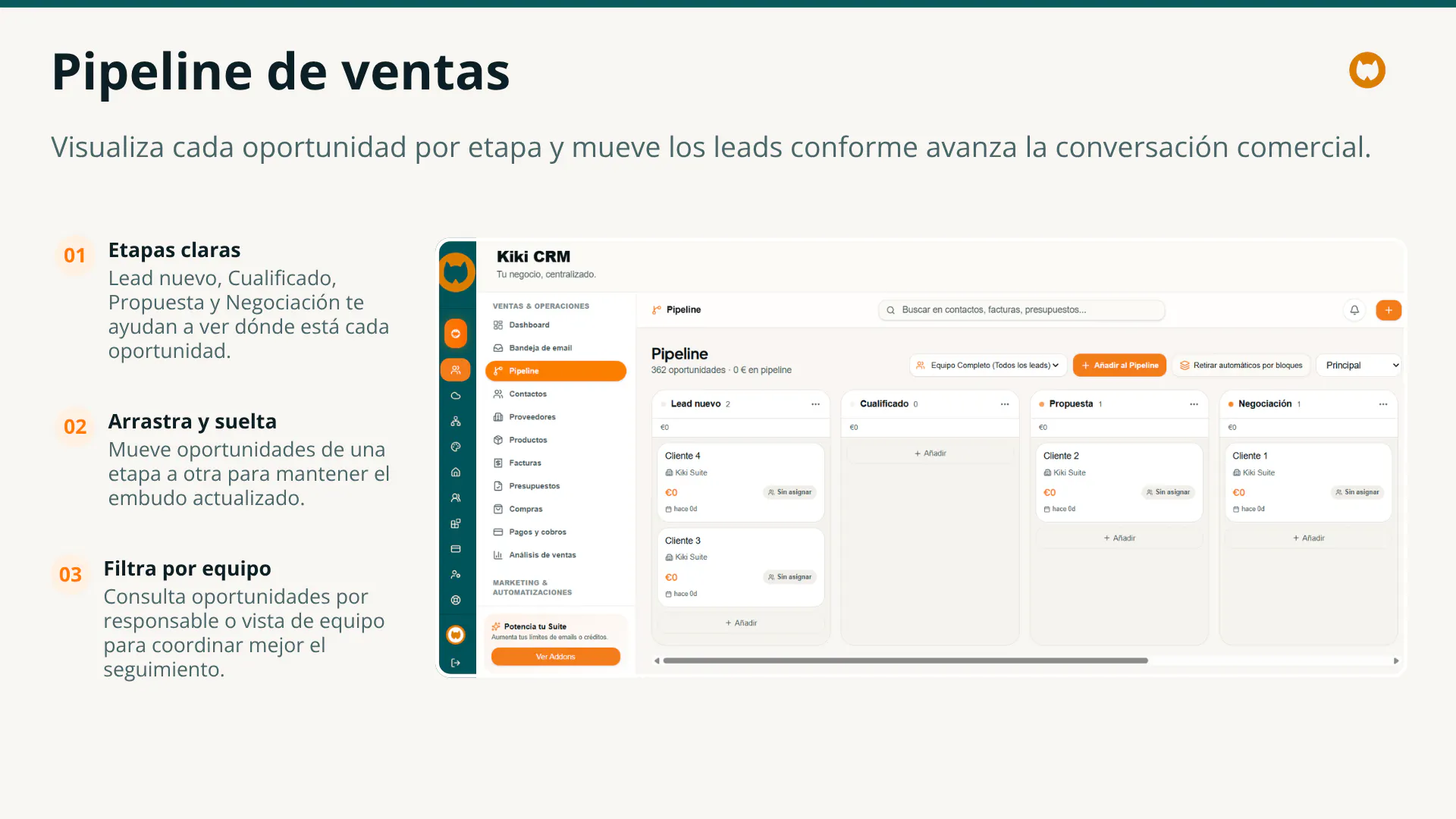
Task: Go to the home icon in the rail
Action: click(456, 472)
